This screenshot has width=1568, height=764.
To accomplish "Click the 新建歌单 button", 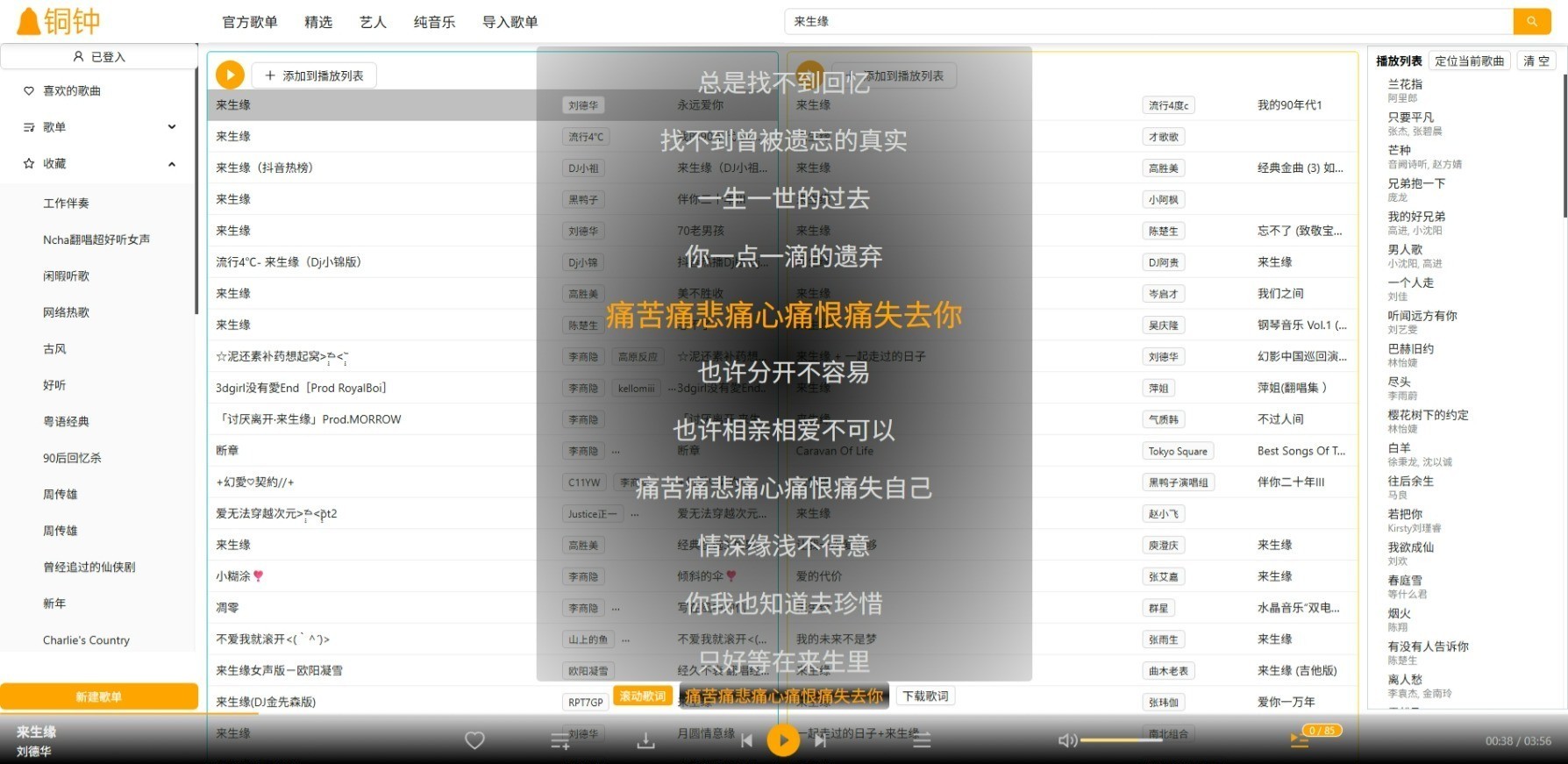I will point(98,696).
